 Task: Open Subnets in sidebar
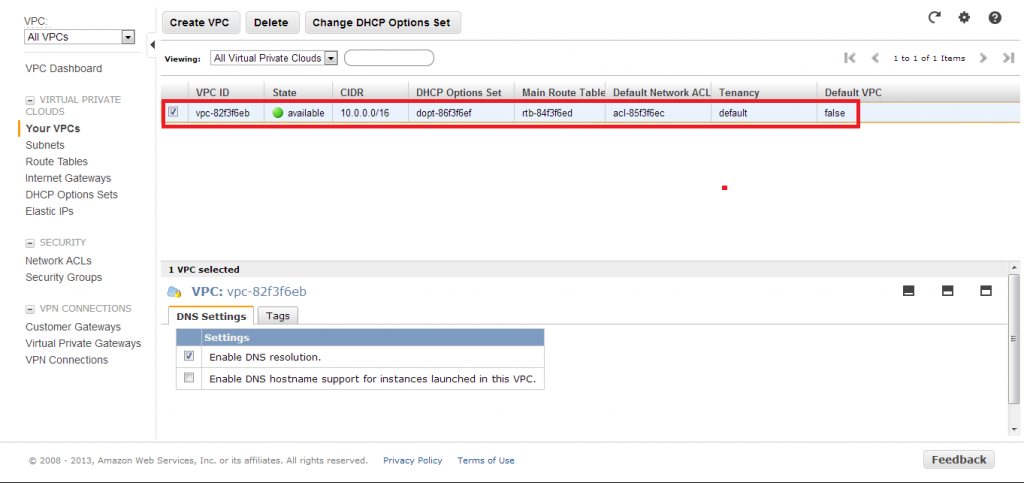pyautogui.click(x=45, y=145)
